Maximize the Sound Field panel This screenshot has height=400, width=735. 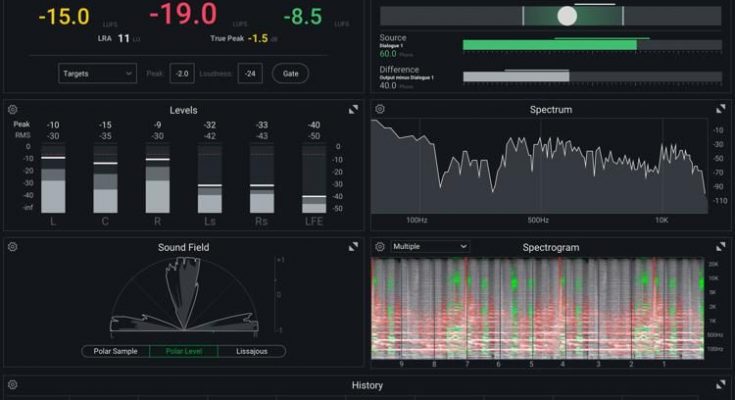pyautogui.click(x=353, y=247)
